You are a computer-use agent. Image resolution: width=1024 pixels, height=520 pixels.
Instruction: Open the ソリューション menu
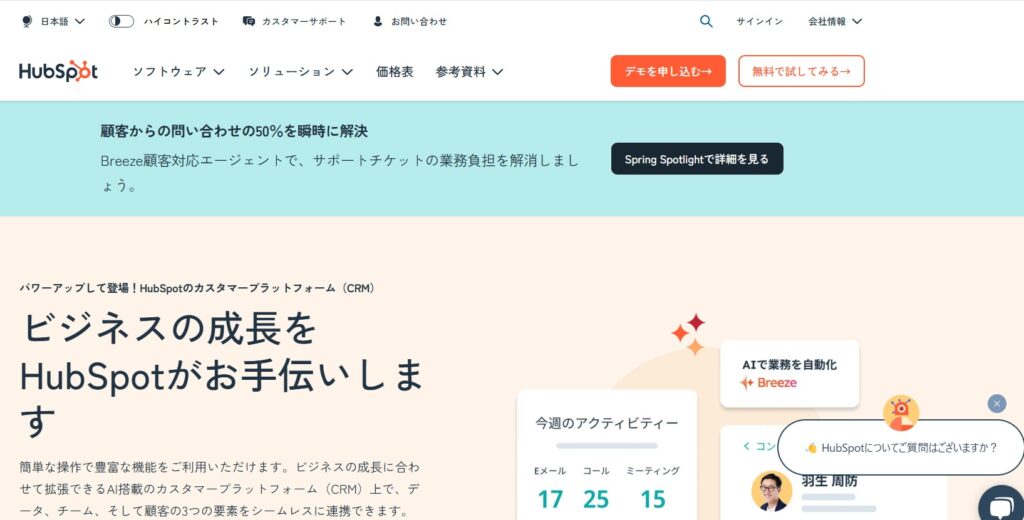click(x=300, y=72)
